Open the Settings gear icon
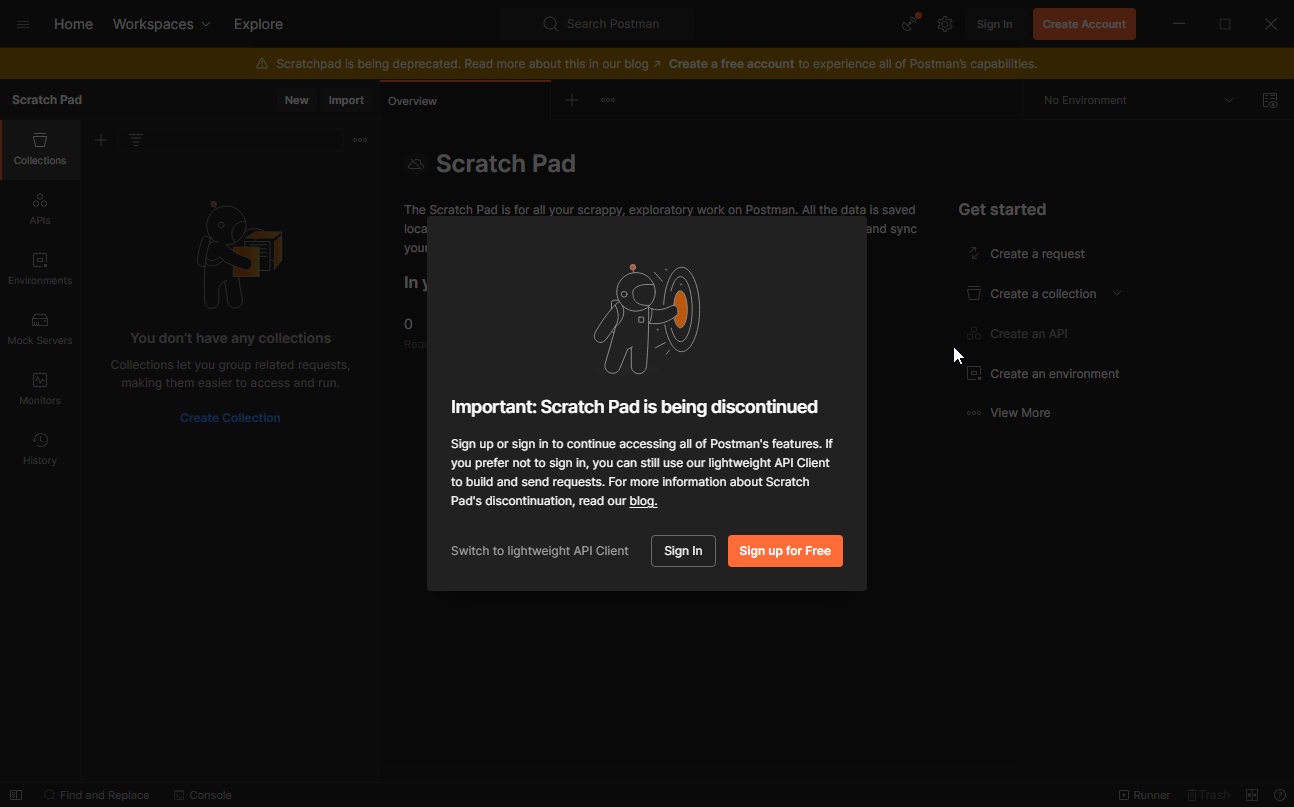 (x=945, y=23)
